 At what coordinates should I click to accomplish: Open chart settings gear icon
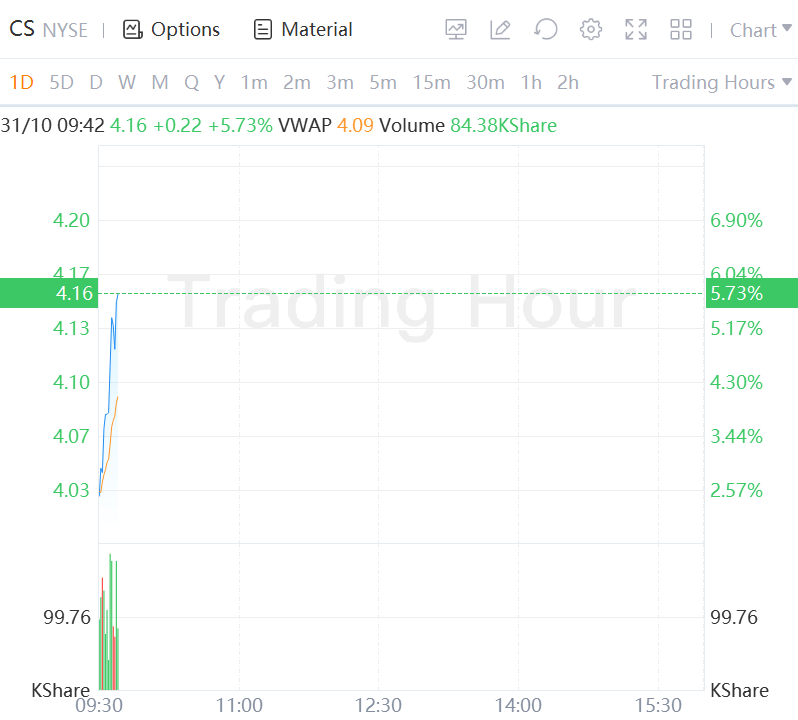[x=591, y=30]
